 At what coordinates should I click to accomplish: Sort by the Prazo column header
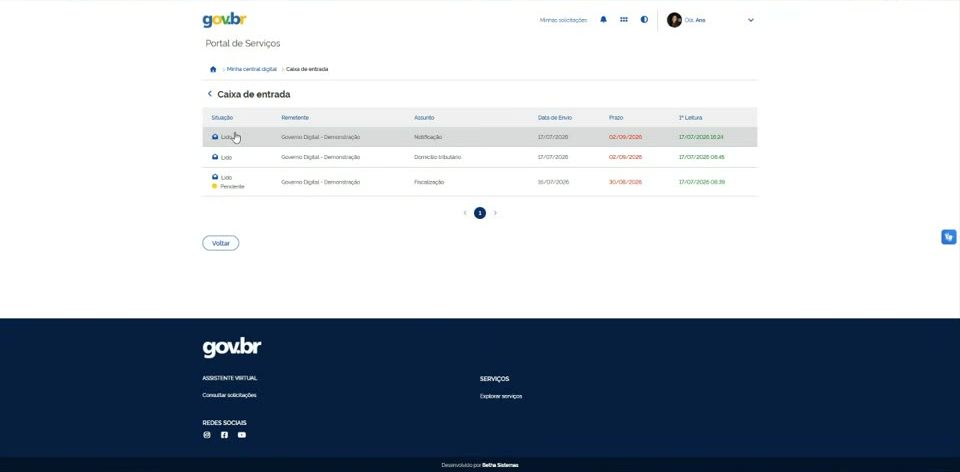pos(616,118)
